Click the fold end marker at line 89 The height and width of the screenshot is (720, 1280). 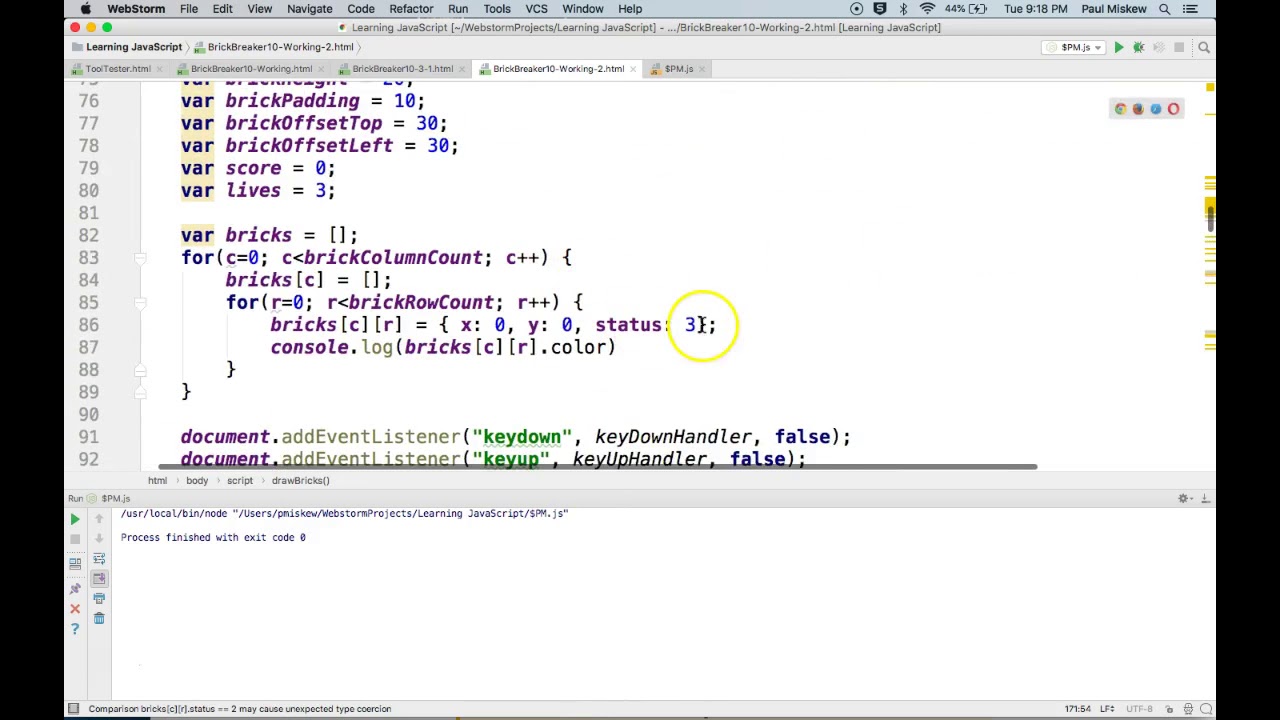point(141,392)
